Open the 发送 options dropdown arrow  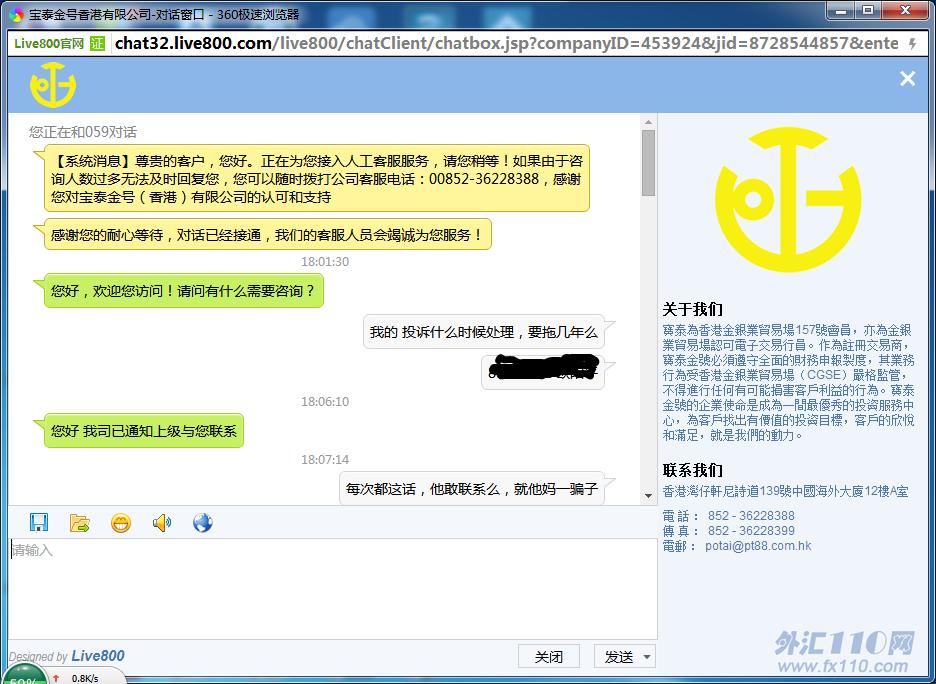click(x=648, y=657)
